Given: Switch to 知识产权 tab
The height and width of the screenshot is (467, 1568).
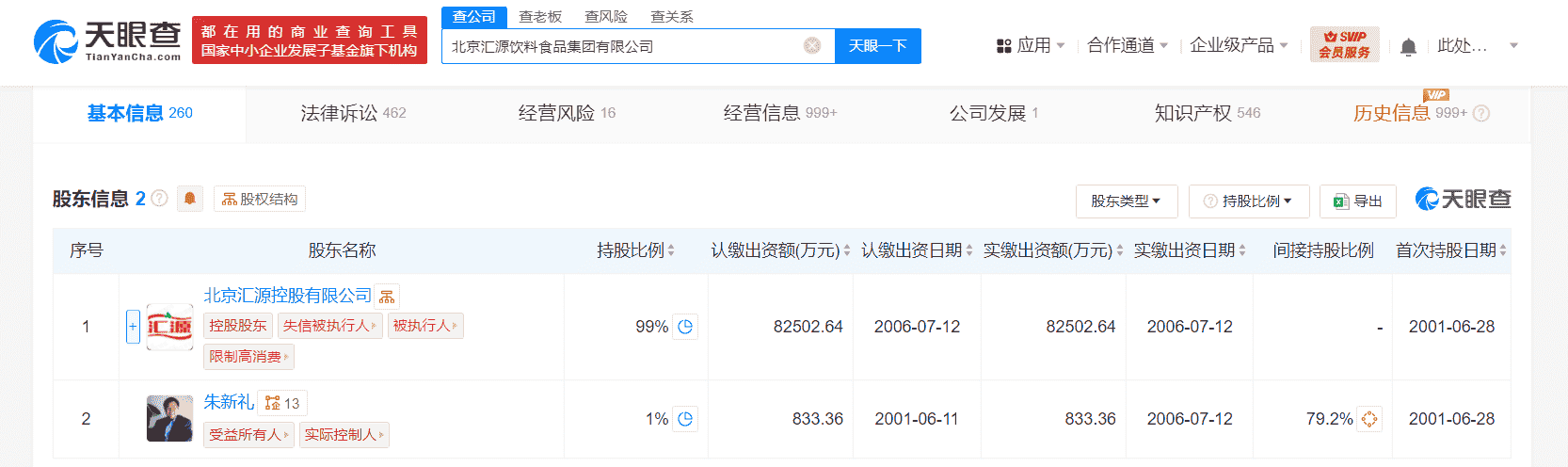Looking at the screenshot, I should pyautogui.click(x=1207, y=113).
